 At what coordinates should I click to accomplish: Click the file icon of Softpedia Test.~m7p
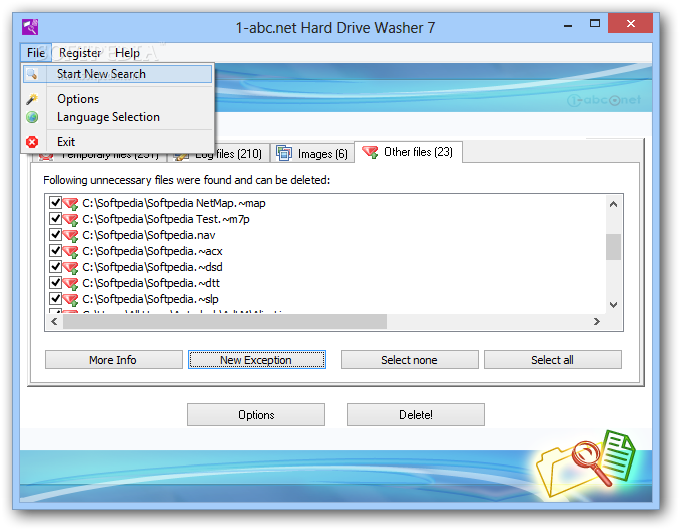pos(70,219)
